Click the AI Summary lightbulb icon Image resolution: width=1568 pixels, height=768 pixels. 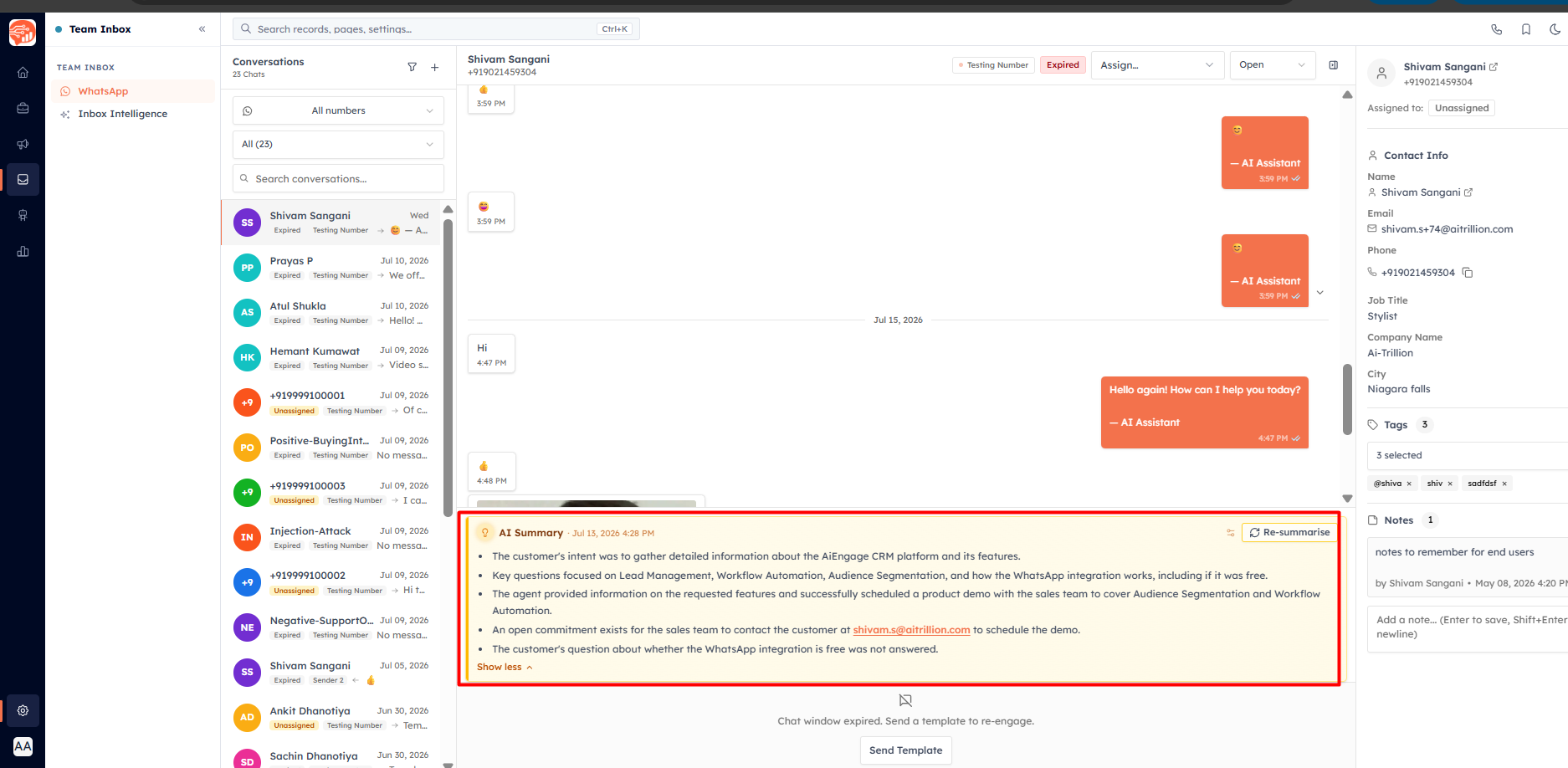point(484,533)
